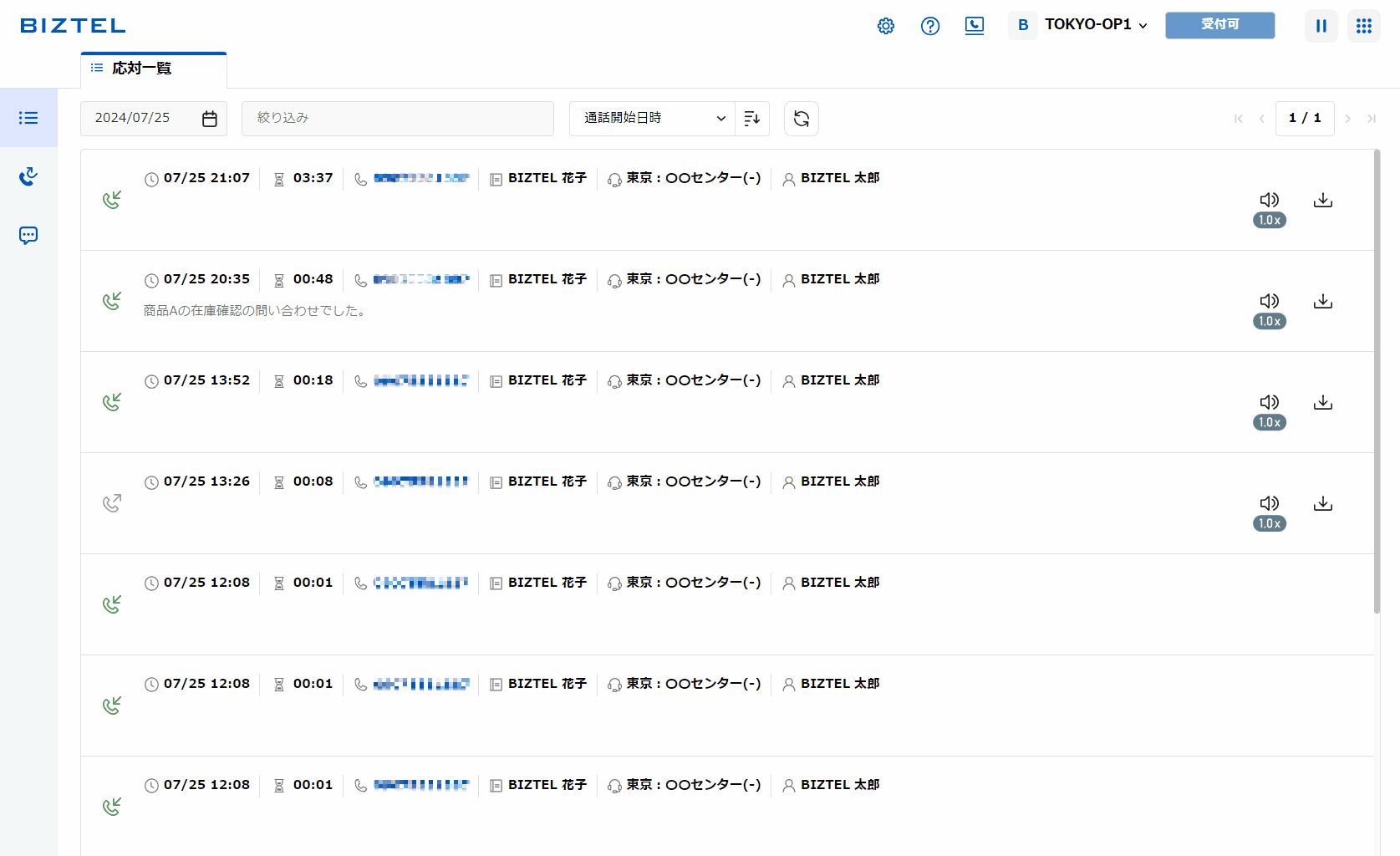Toggle the sort order direction button

pyautogui.click(x=752, y=119)
